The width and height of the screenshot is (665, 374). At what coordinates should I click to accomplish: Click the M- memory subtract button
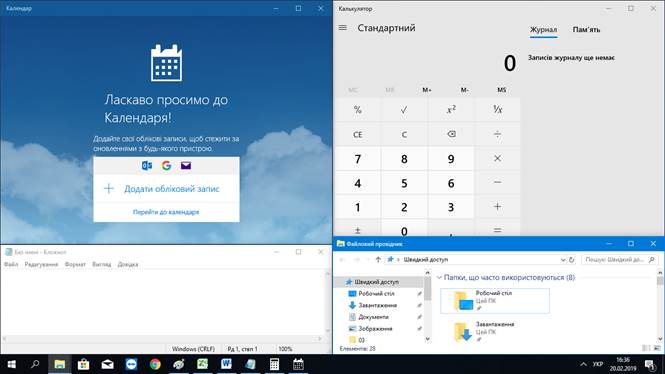(464, 90)
